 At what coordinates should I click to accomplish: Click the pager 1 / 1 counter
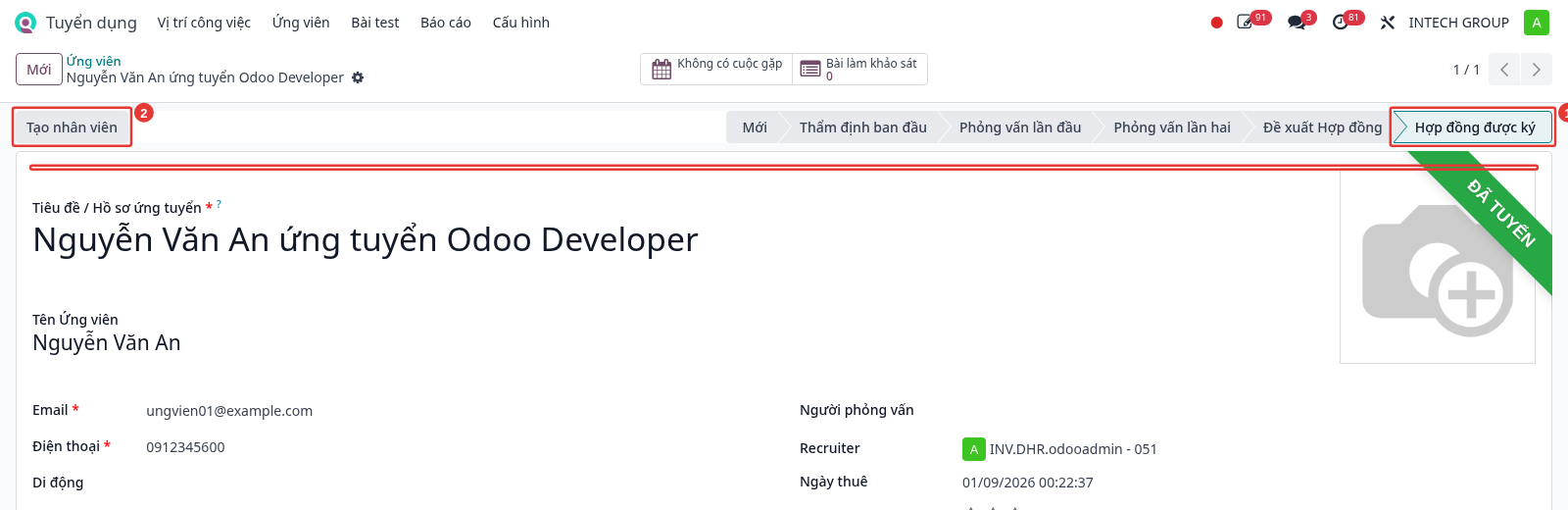1466,70
